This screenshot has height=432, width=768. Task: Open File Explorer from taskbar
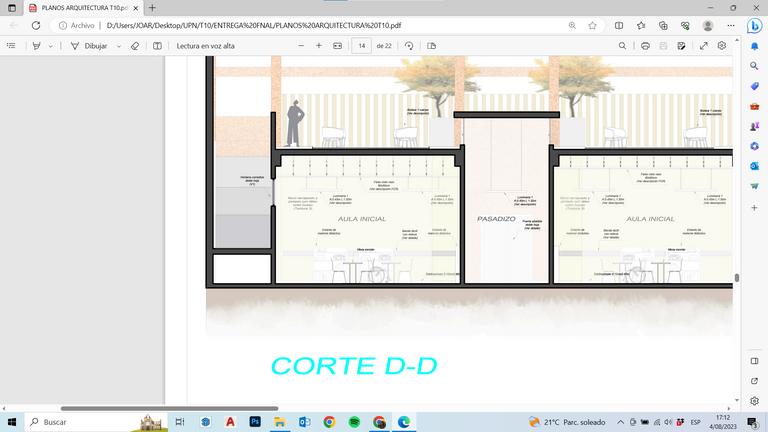coord(280,422)
